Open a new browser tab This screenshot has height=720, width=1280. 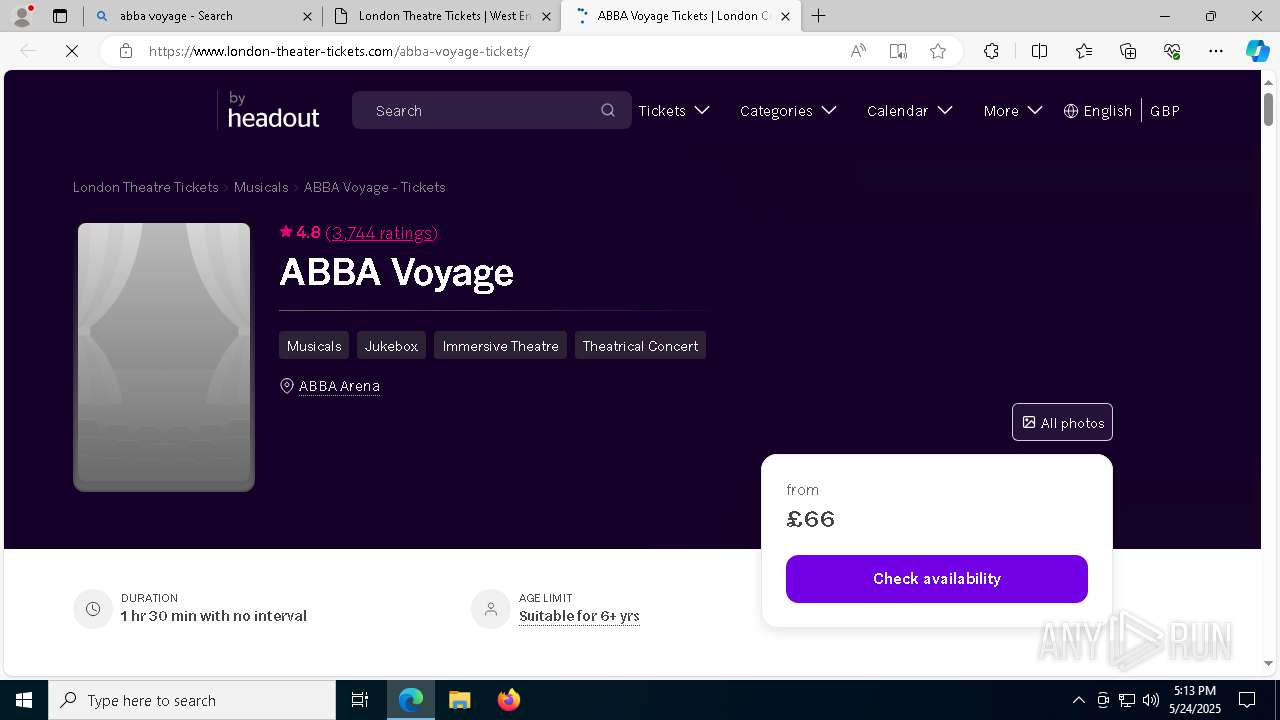[819, 16]
